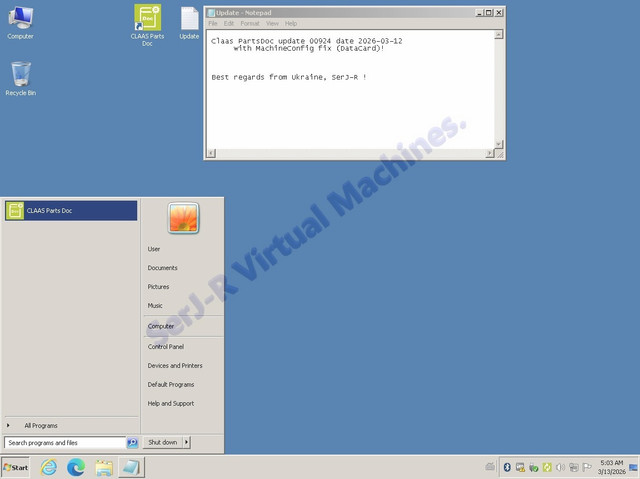Open Music from Start menu

point(155,305)
